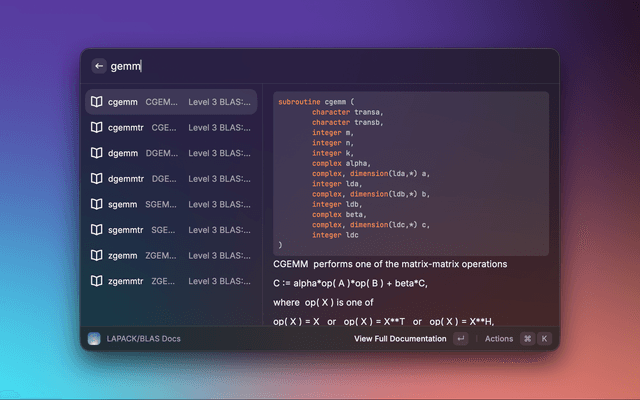Click the book icon beside cgemmtr
This screenshot has height=400, width=640.
(x=96, y=128)
